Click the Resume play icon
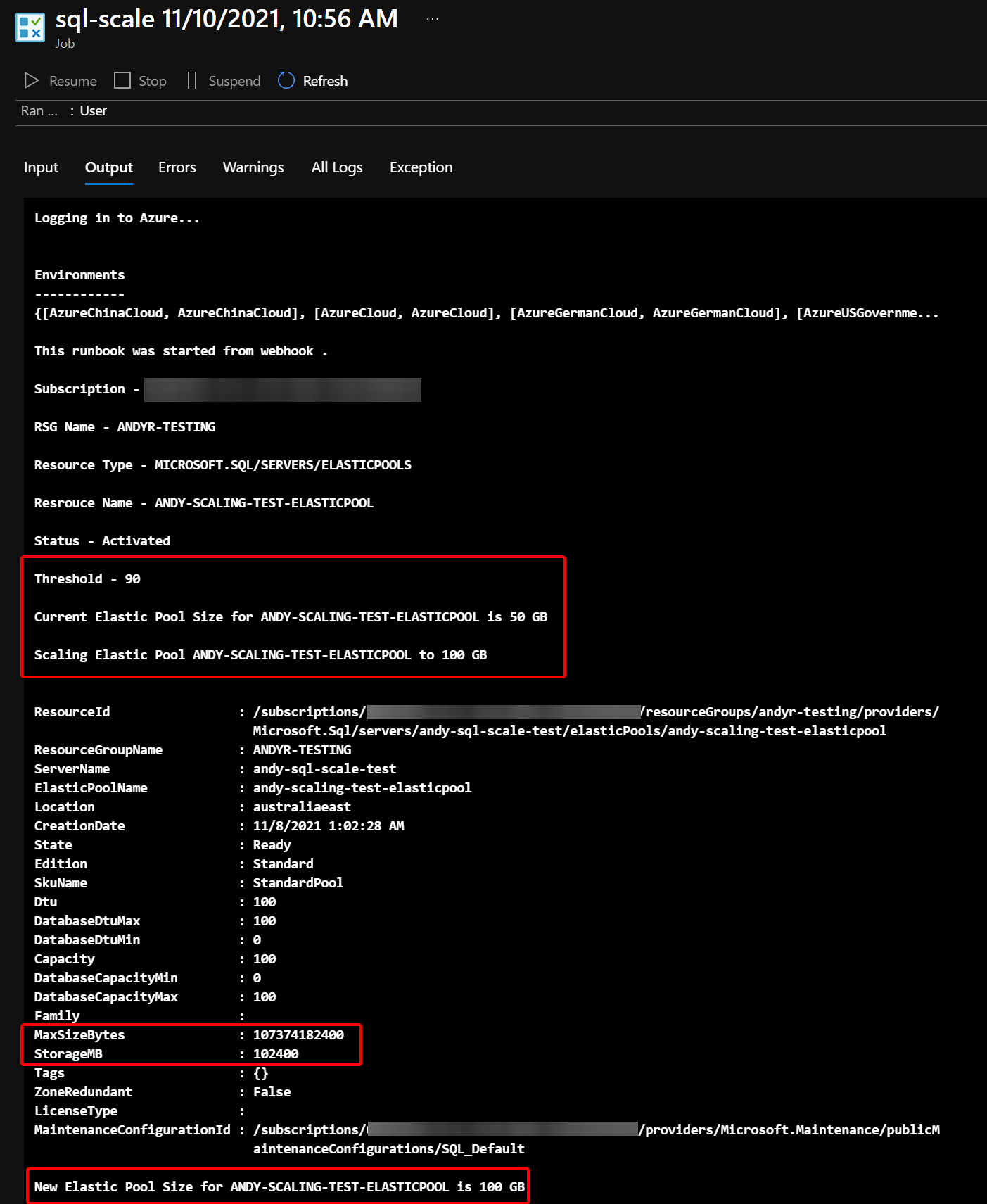Screen dimensions: 987x1204 32,80
